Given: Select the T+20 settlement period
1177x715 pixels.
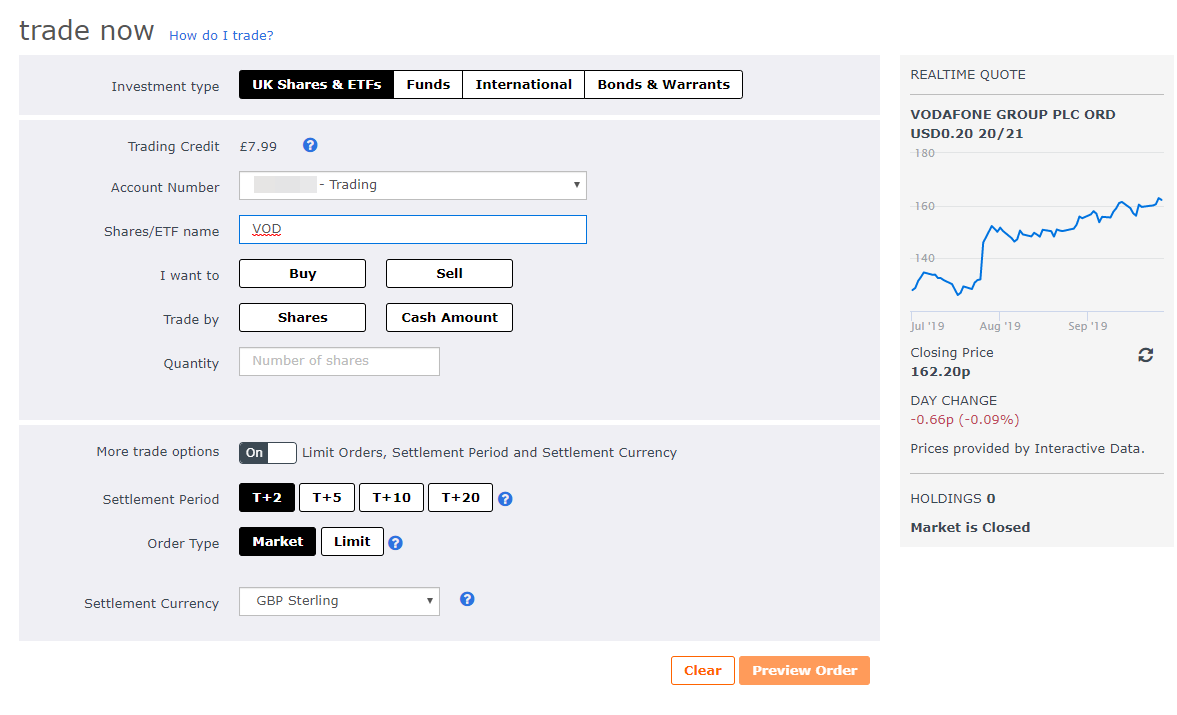Looking at the screenshot, I should point(460,498).
